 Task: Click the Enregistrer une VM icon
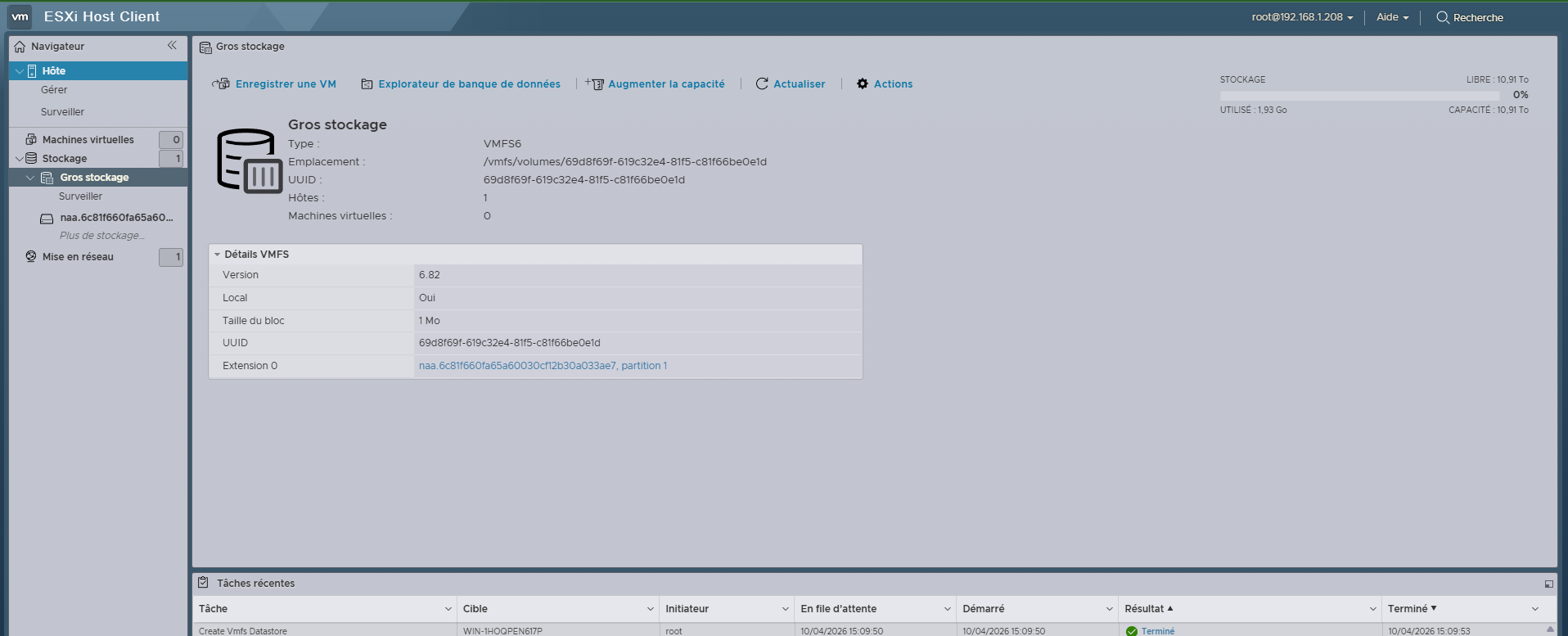pos(221,84)
